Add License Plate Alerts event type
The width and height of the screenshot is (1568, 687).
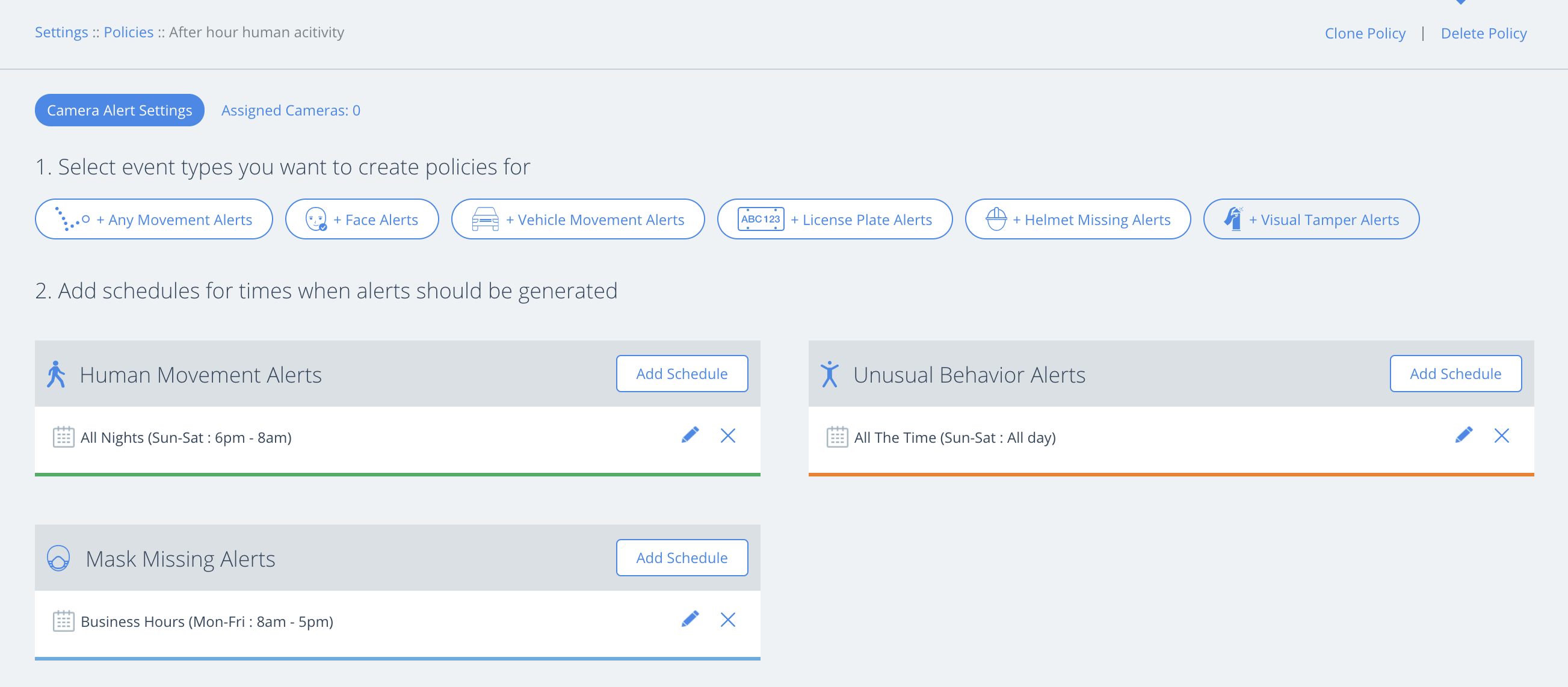pos(835,219)
